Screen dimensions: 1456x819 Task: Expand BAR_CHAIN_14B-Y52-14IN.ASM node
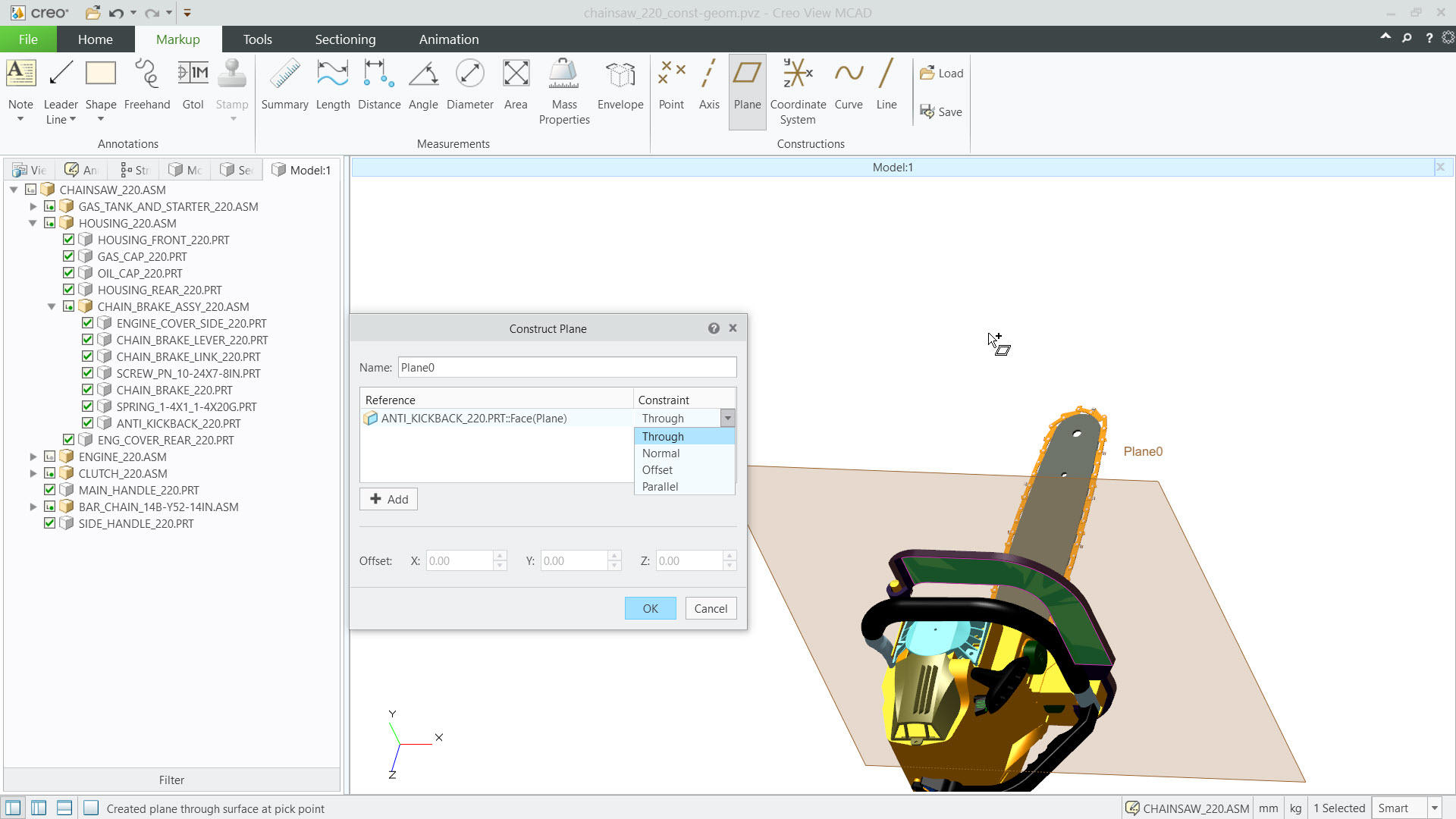33,507
